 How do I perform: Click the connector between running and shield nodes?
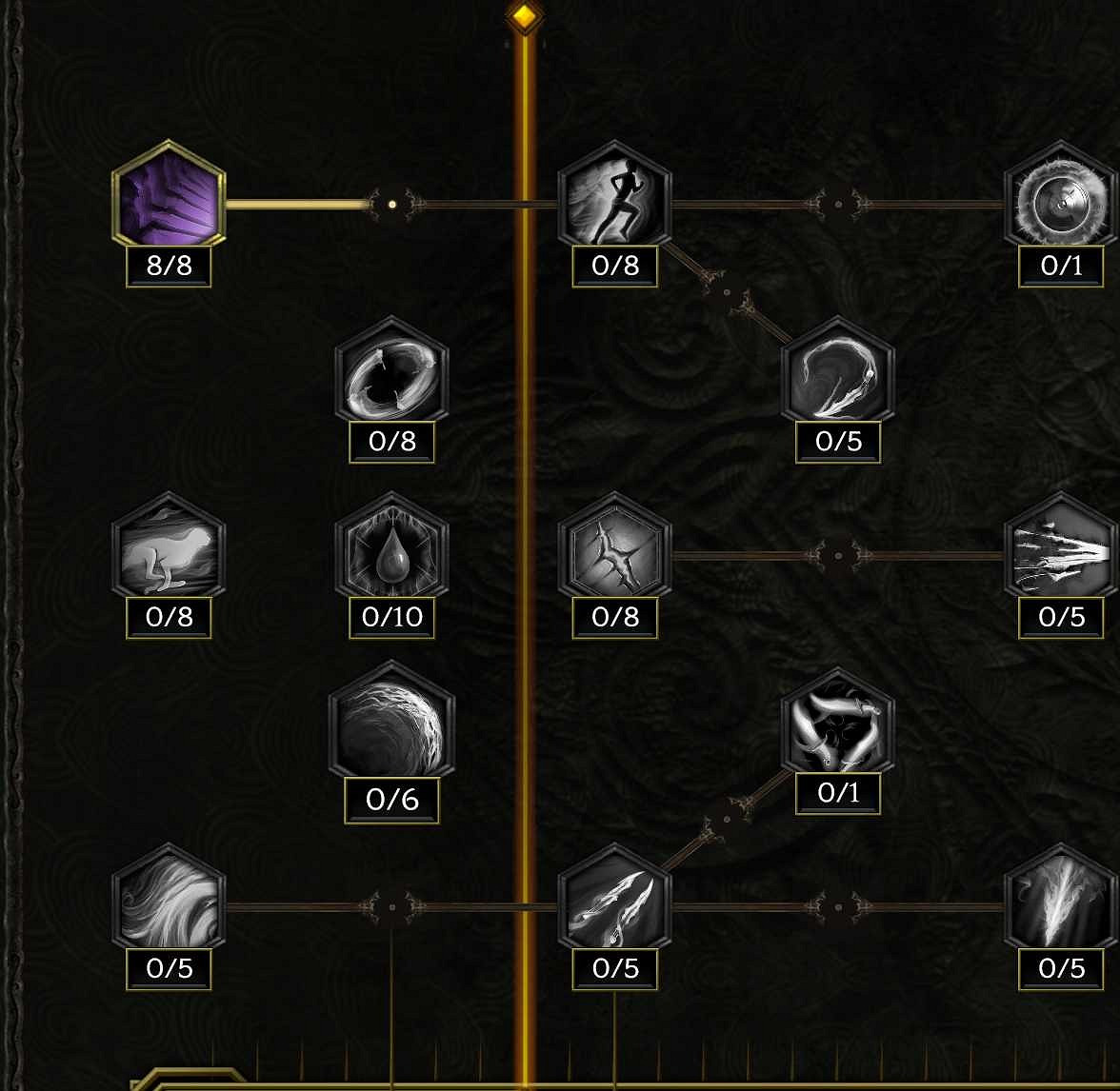point(838,204)
